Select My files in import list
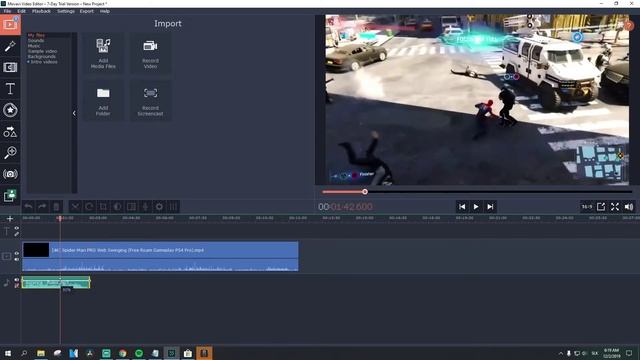 tap(36, 36)
